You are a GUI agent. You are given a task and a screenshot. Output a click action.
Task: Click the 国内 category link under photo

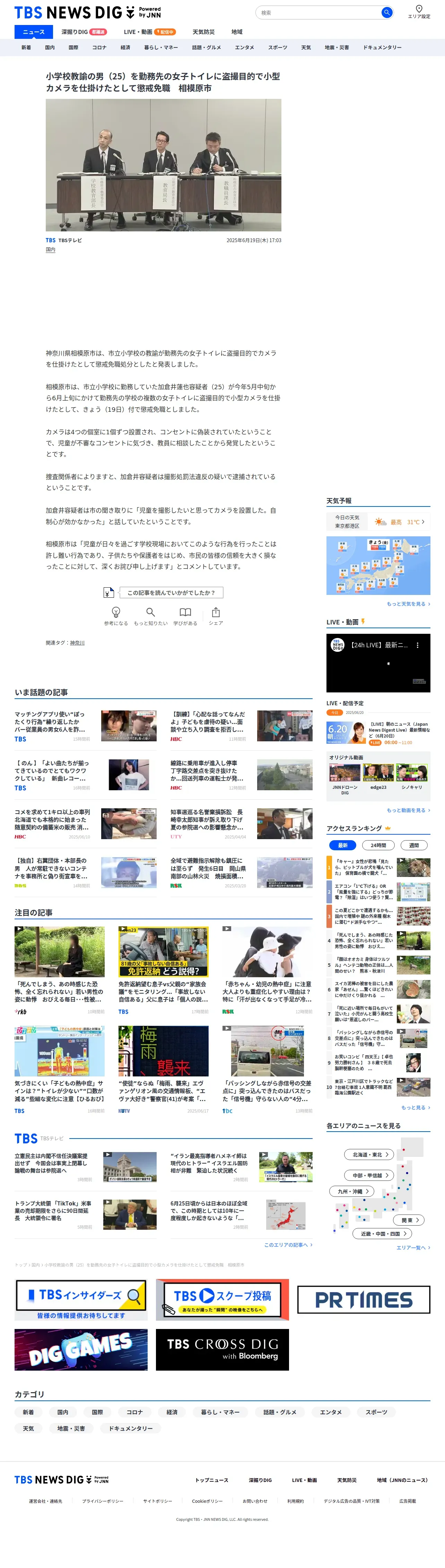coord(51,249)
